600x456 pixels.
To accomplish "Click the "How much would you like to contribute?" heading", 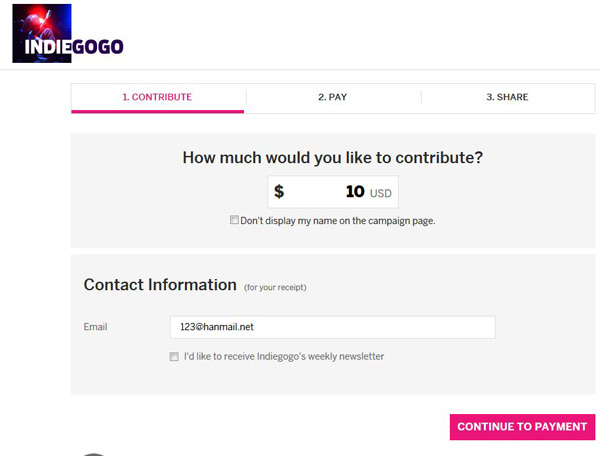I will [333, 158].
